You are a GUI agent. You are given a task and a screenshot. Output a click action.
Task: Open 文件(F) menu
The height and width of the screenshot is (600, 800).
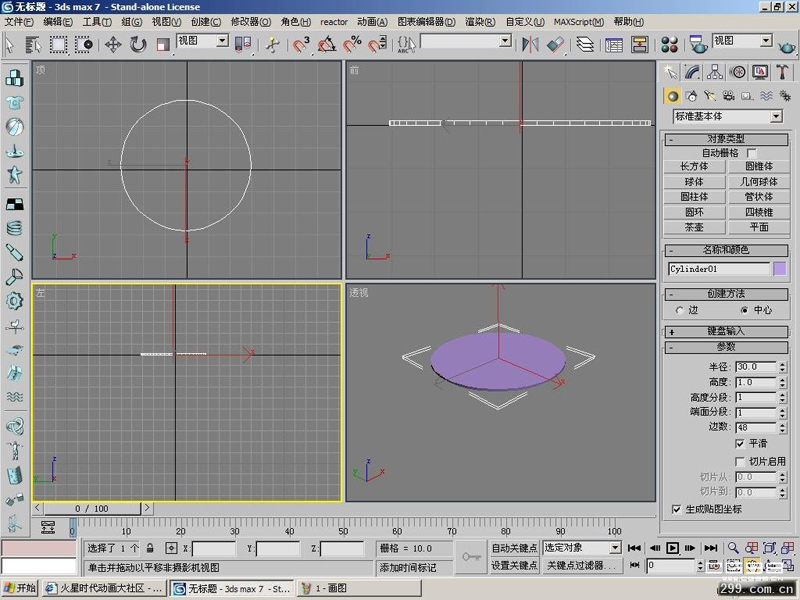coord(19,22)
